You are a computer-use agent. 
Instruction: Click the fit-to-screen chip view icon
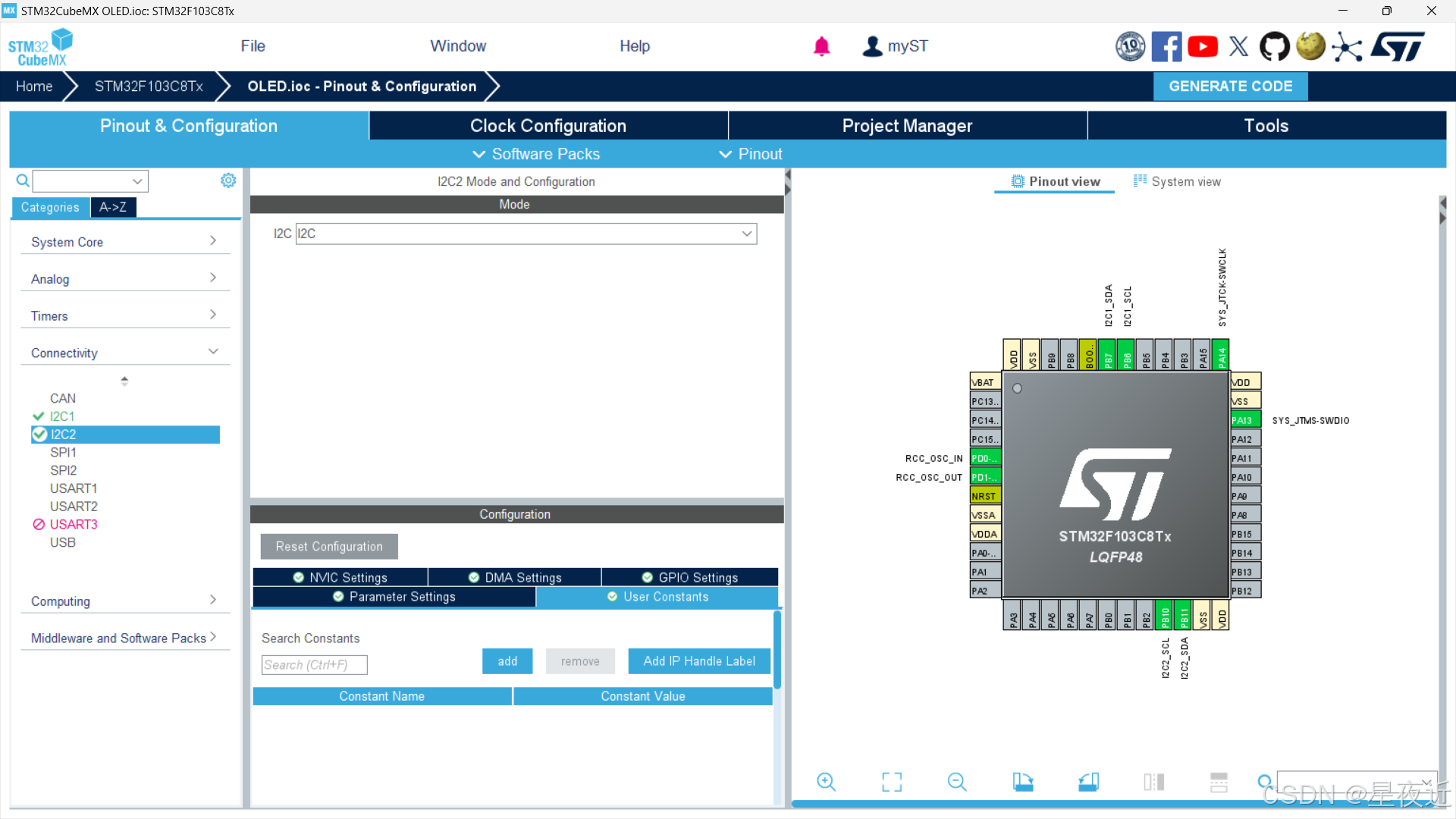[892, 782]
